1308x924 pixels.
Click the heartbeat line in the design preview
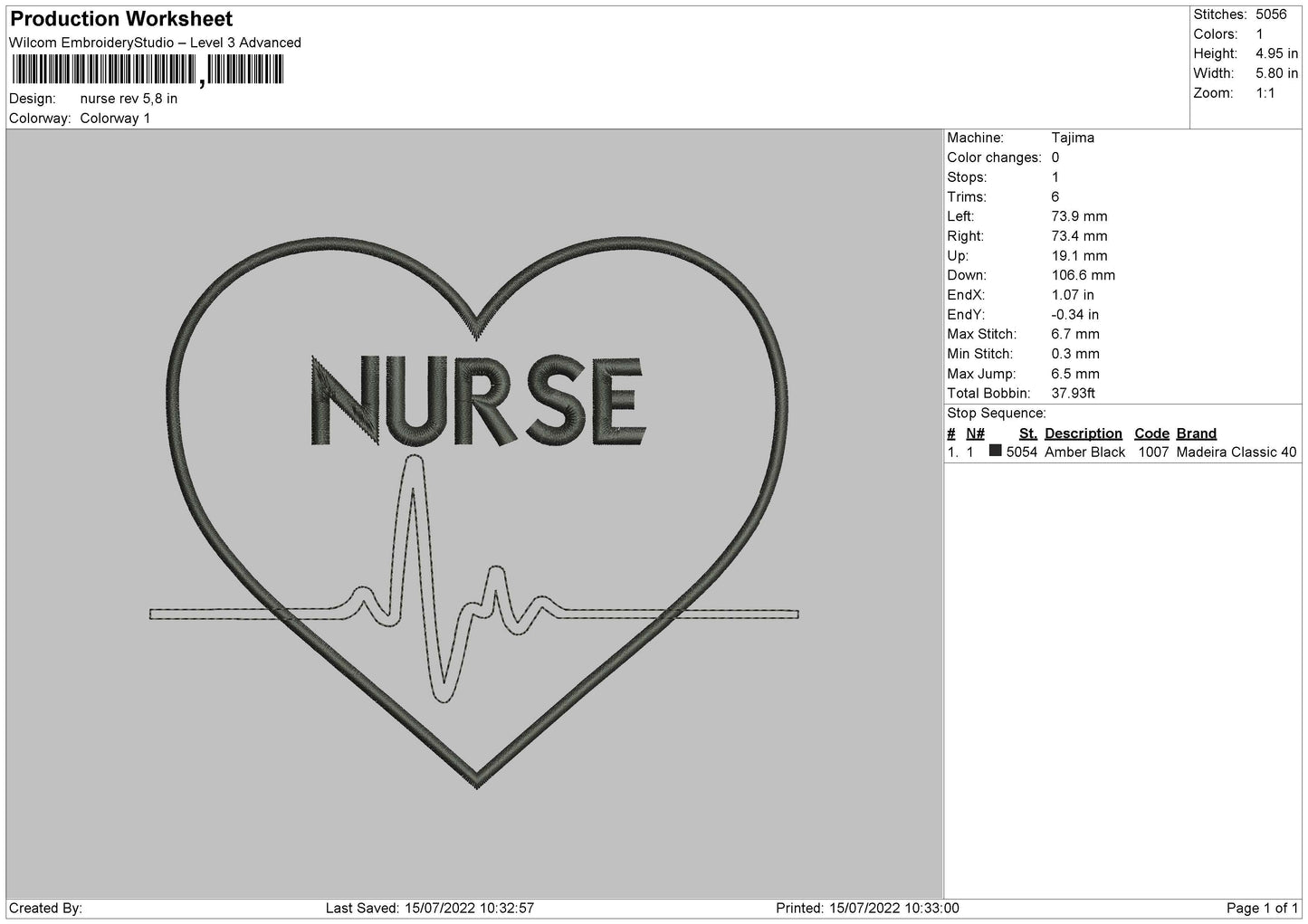click(x=474, y=581)
